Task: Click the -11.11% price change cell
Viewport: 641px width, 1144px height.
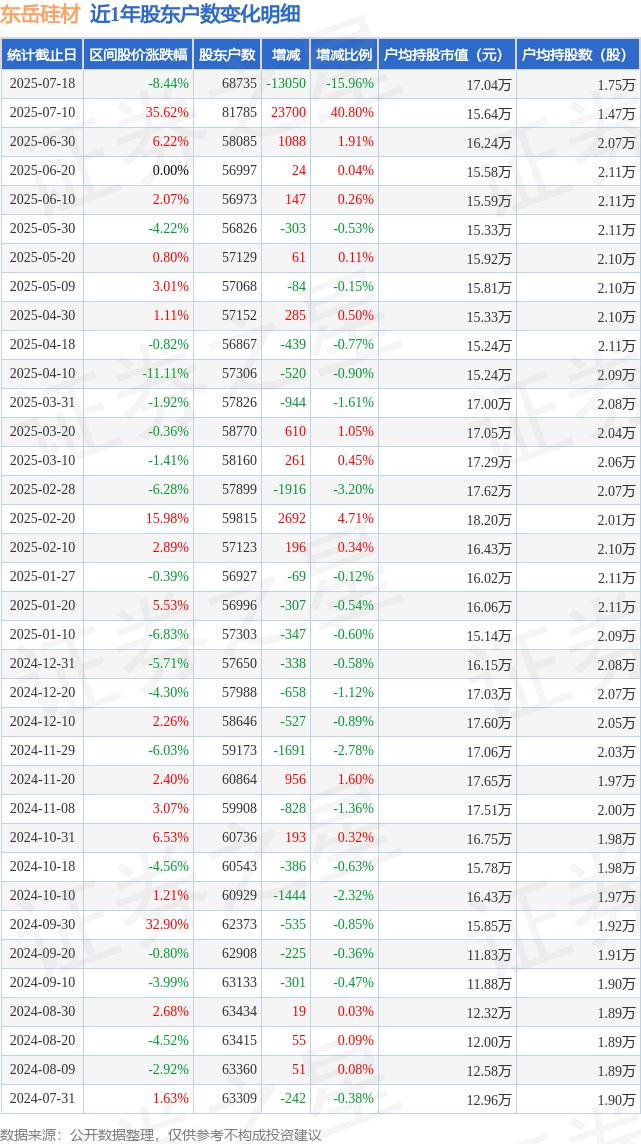Action: (166, 374)
